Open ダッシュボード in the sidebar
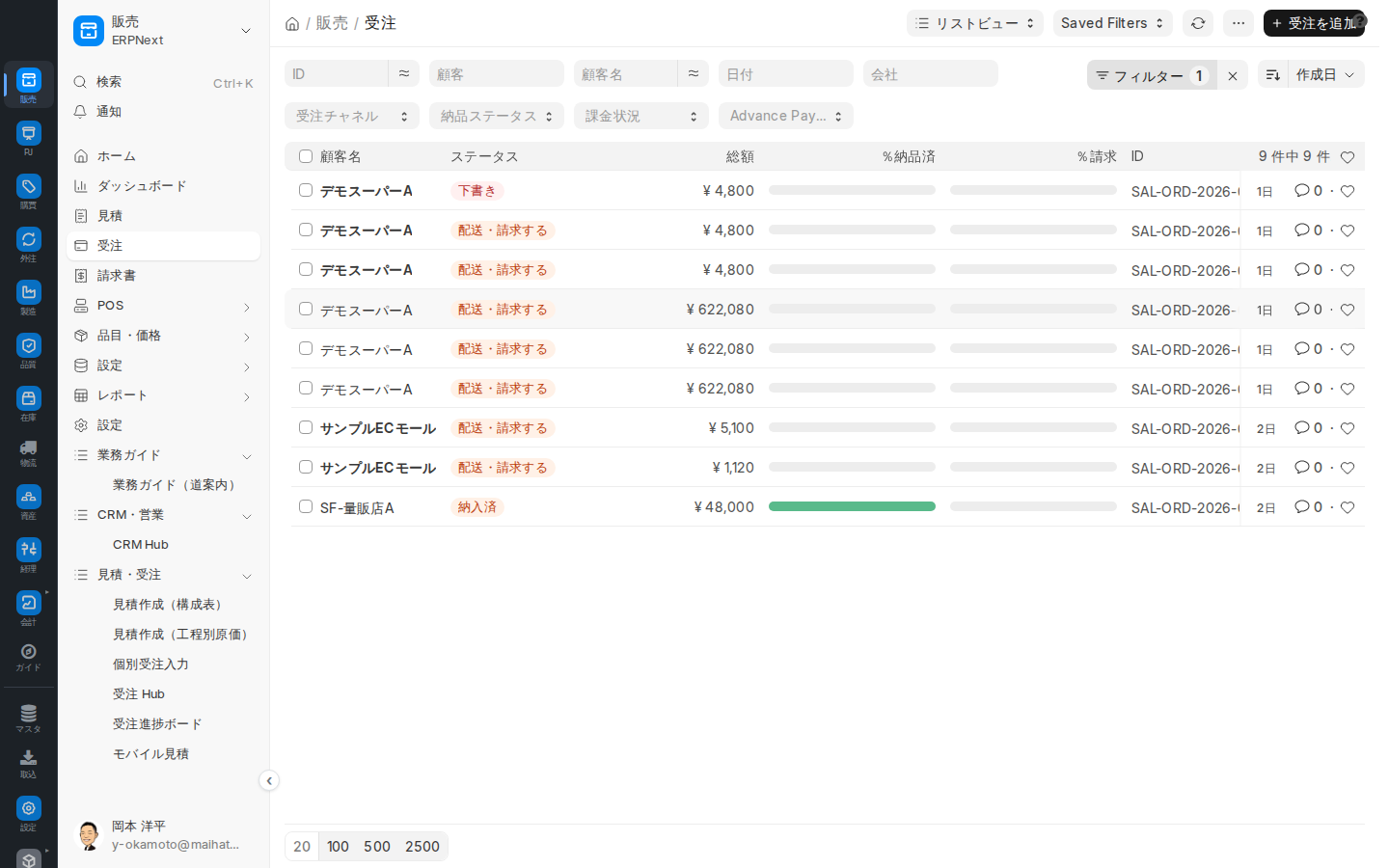1389x868 pixels. [163, 186]
